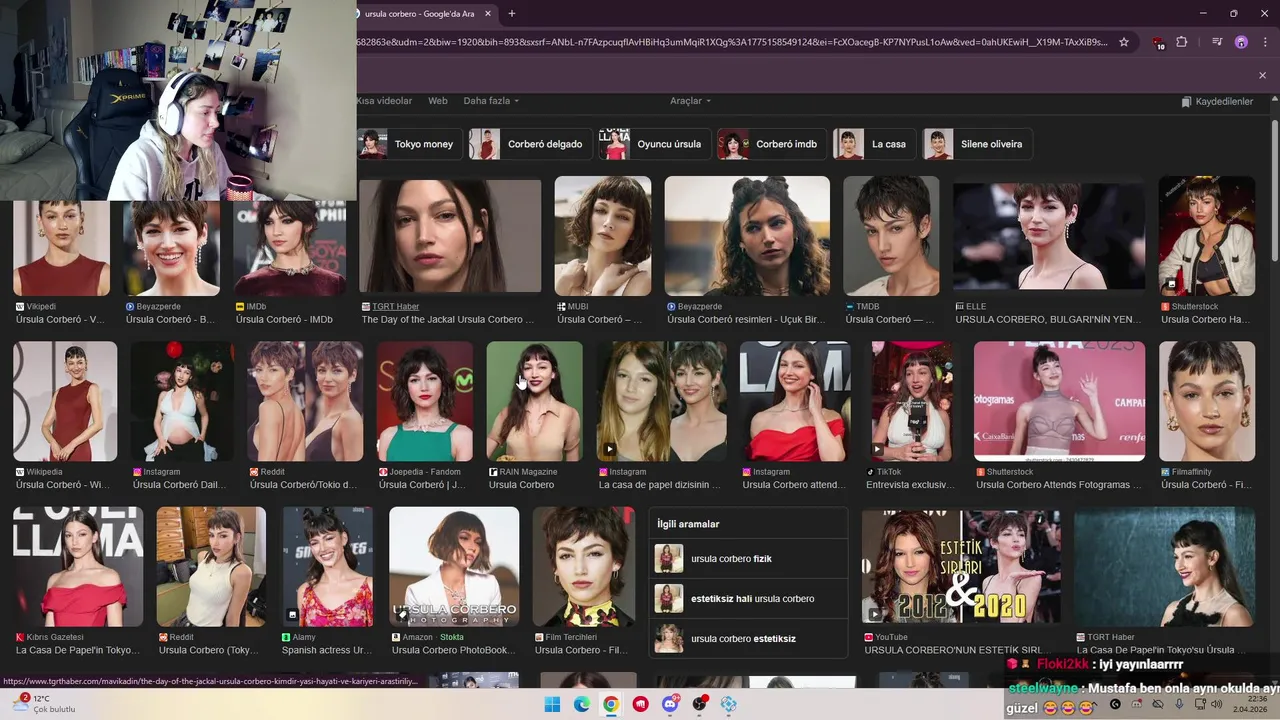
Task: Open the TikTok Entrevista exclusiva image
Action: click(912, 401)
